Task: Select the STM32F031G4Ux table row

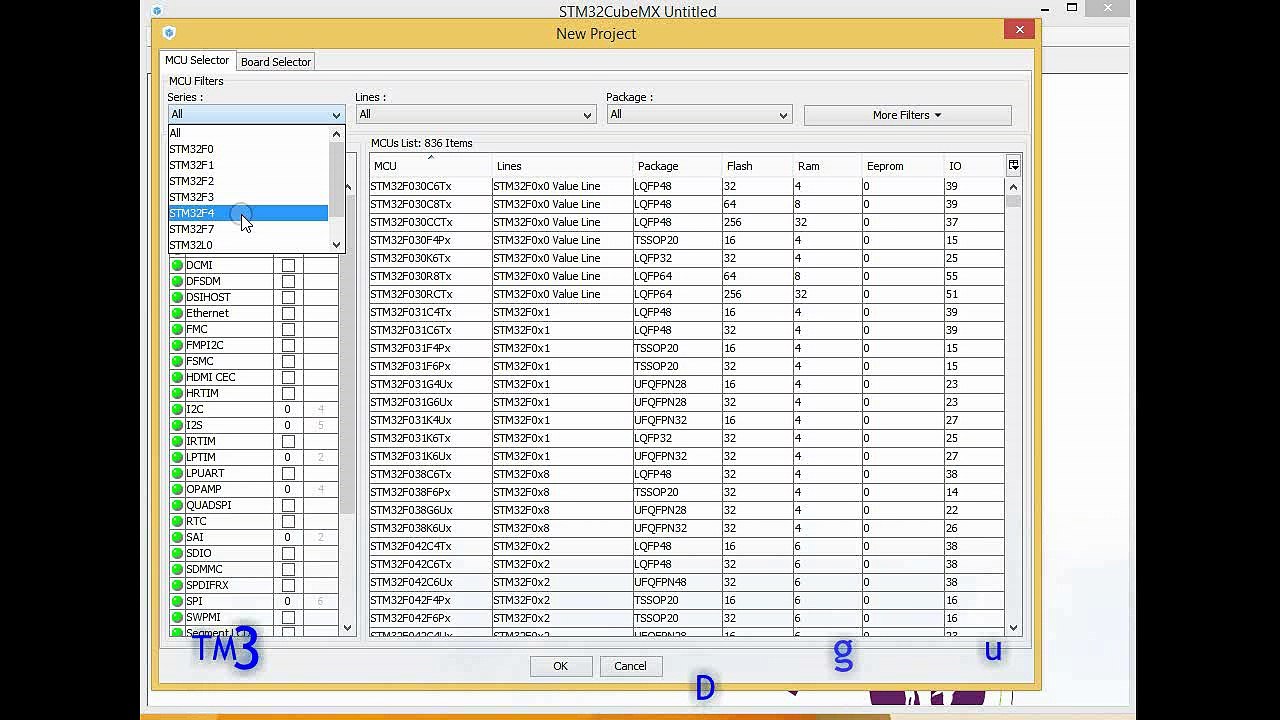Action: 686,384
